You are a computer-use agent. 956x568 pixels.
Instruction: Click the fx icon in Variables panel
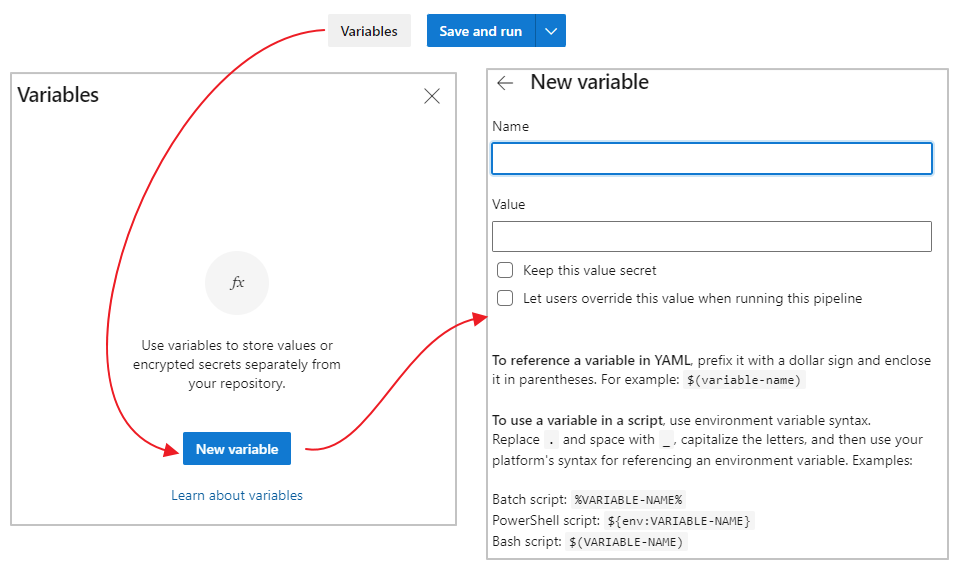click(237, 283)
